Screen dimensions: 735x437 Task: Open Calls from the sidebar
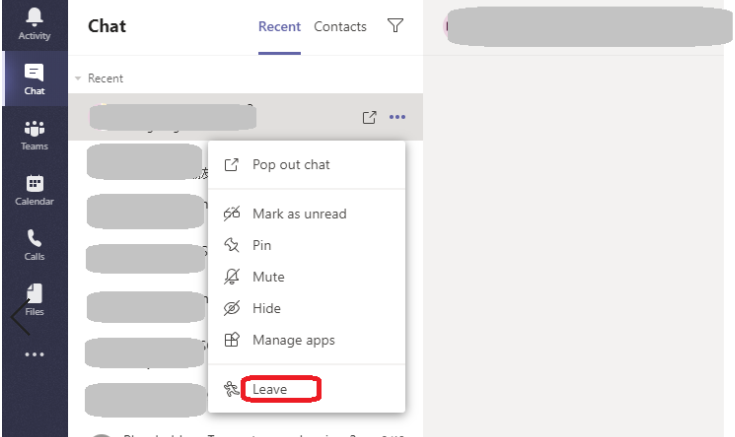click(34, 245)
